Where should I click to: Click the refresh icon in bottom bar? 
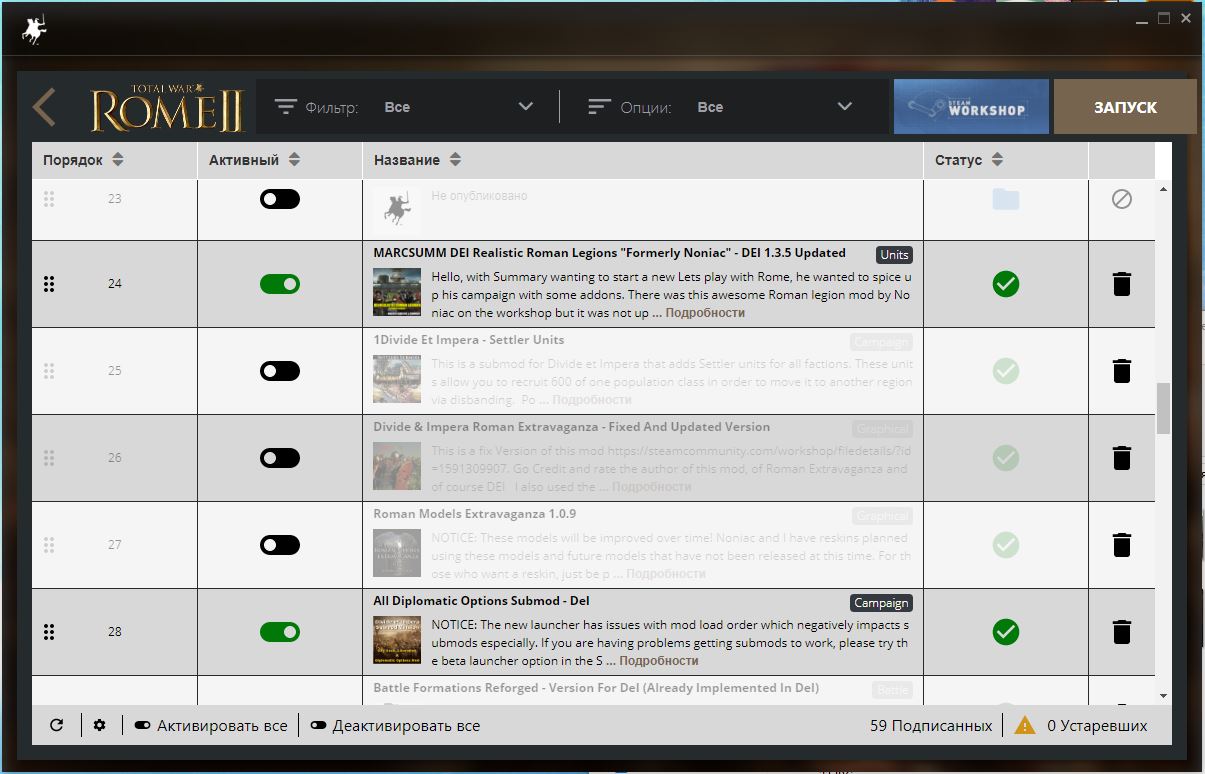coord(57,725)
